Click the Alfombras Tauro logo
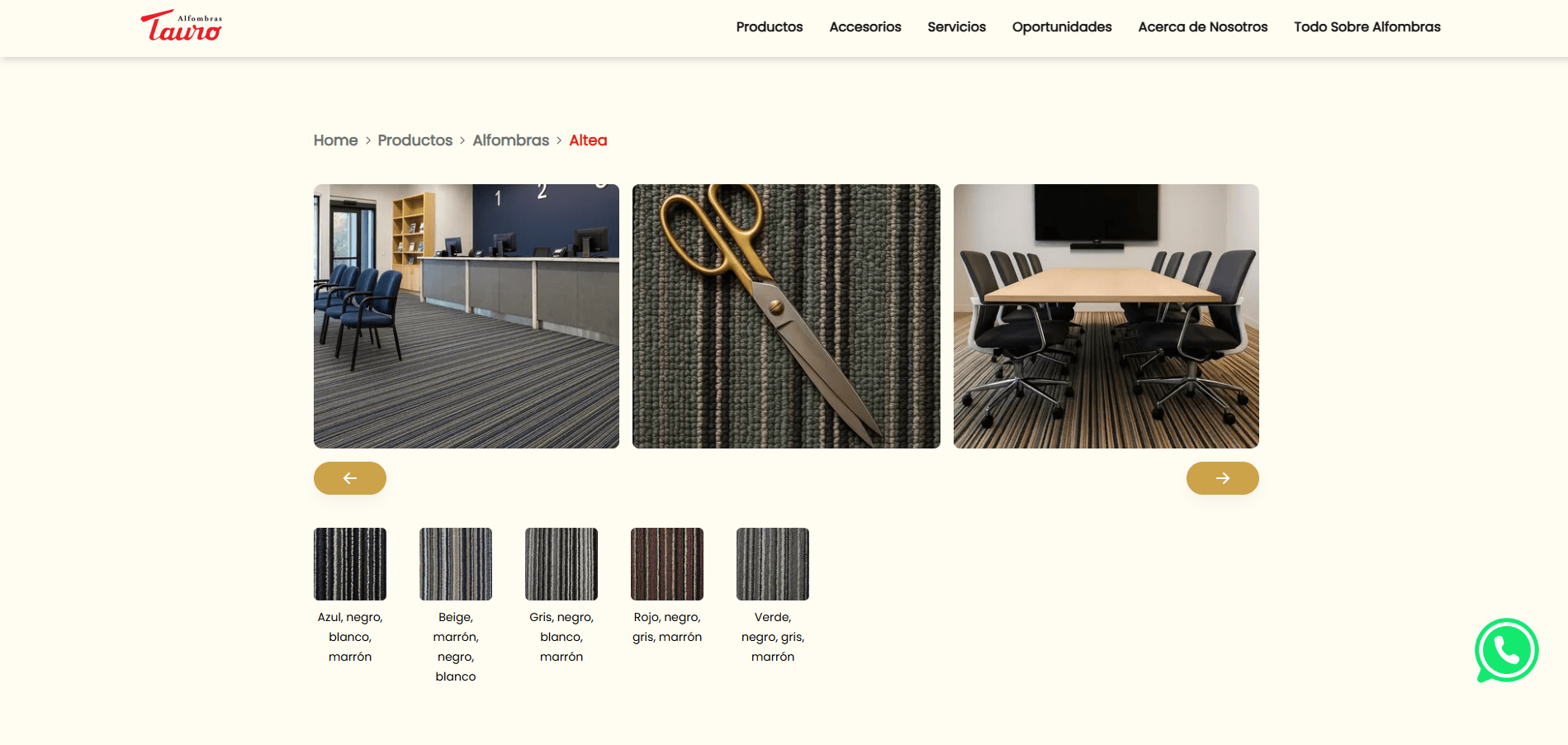 pos(182,26)
